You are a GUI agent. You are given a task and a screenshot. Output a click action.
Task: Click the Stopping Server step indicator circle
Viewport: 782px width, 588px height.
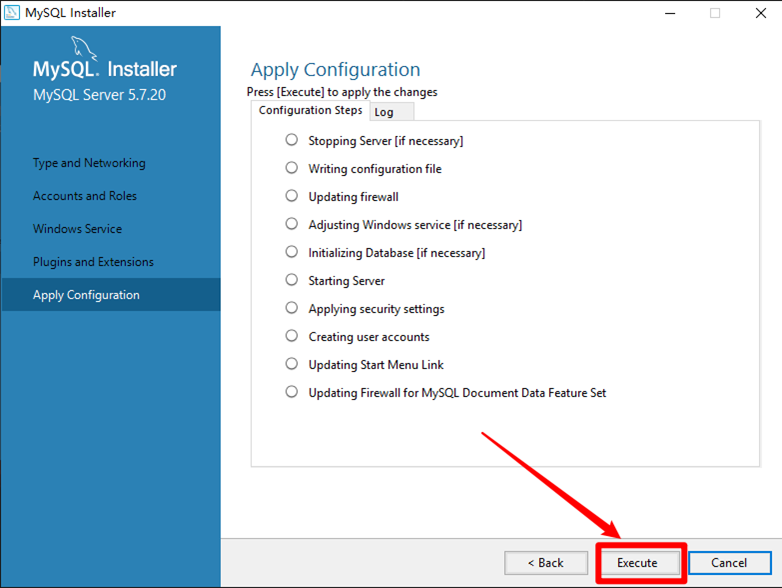pos(292,140)
